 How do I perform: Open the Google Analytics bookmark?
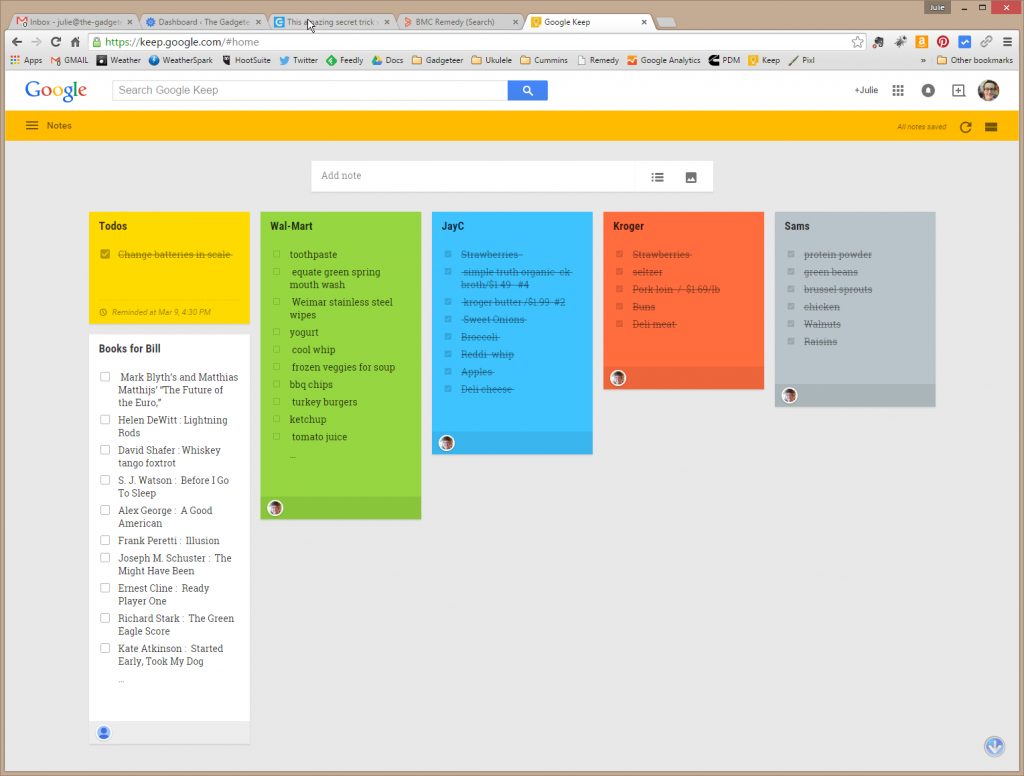click(664, 60)
